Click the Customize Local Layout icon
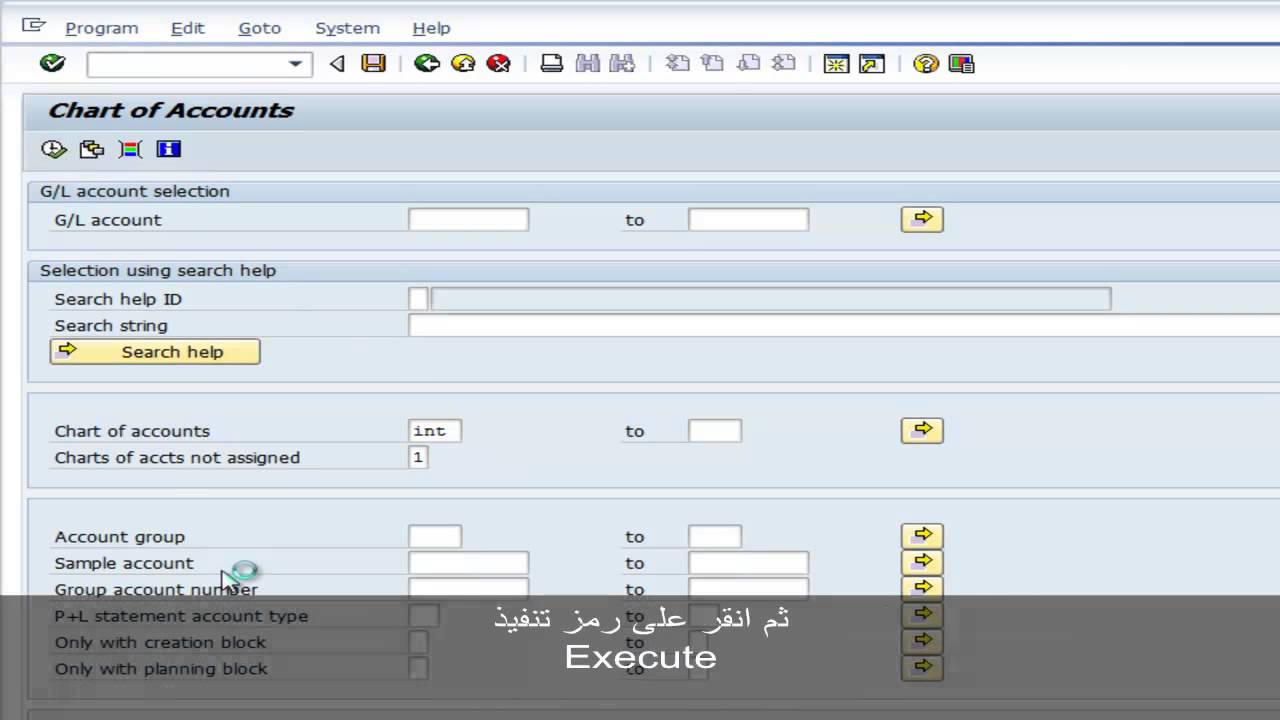This screenshot has height=720, width=1280. click(961, 63)
